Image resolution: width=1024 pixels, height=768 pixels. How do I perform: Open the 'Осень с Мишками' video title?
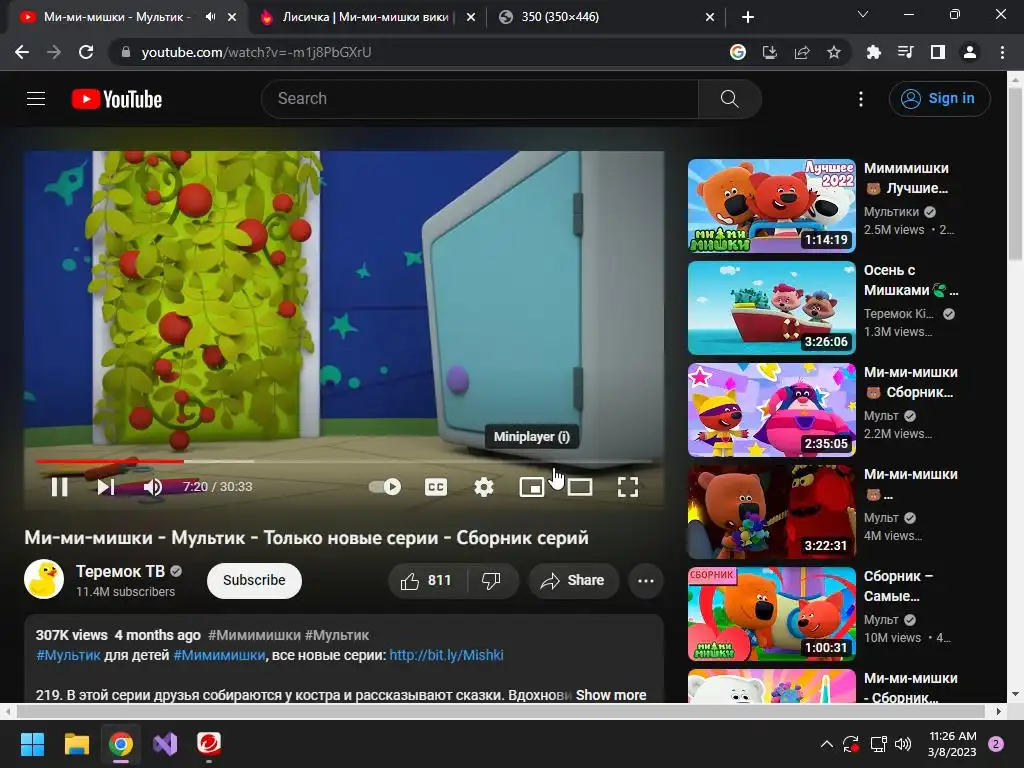click(x=911, y=280)
